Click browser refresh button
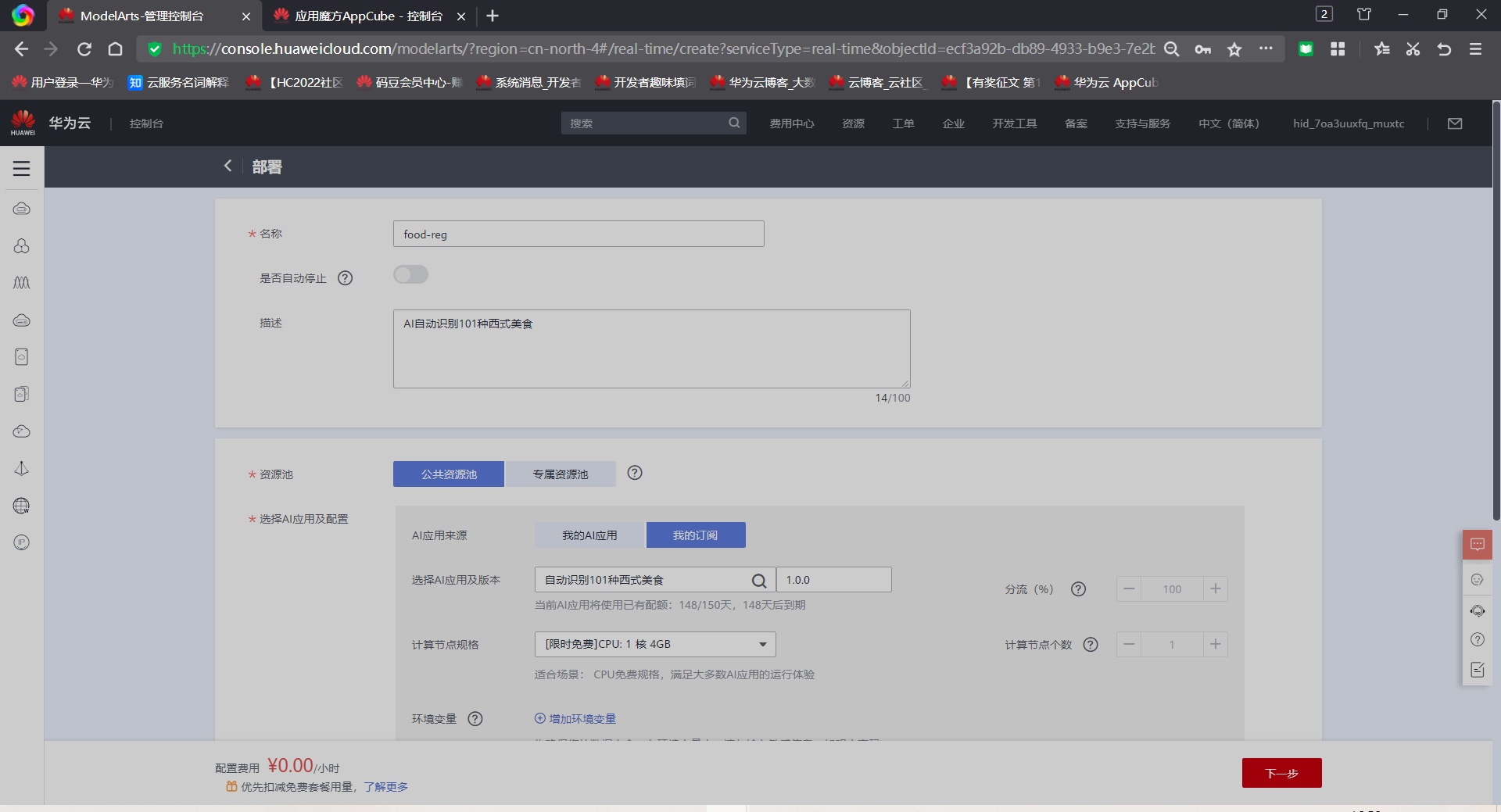 [x=84, y=49]
